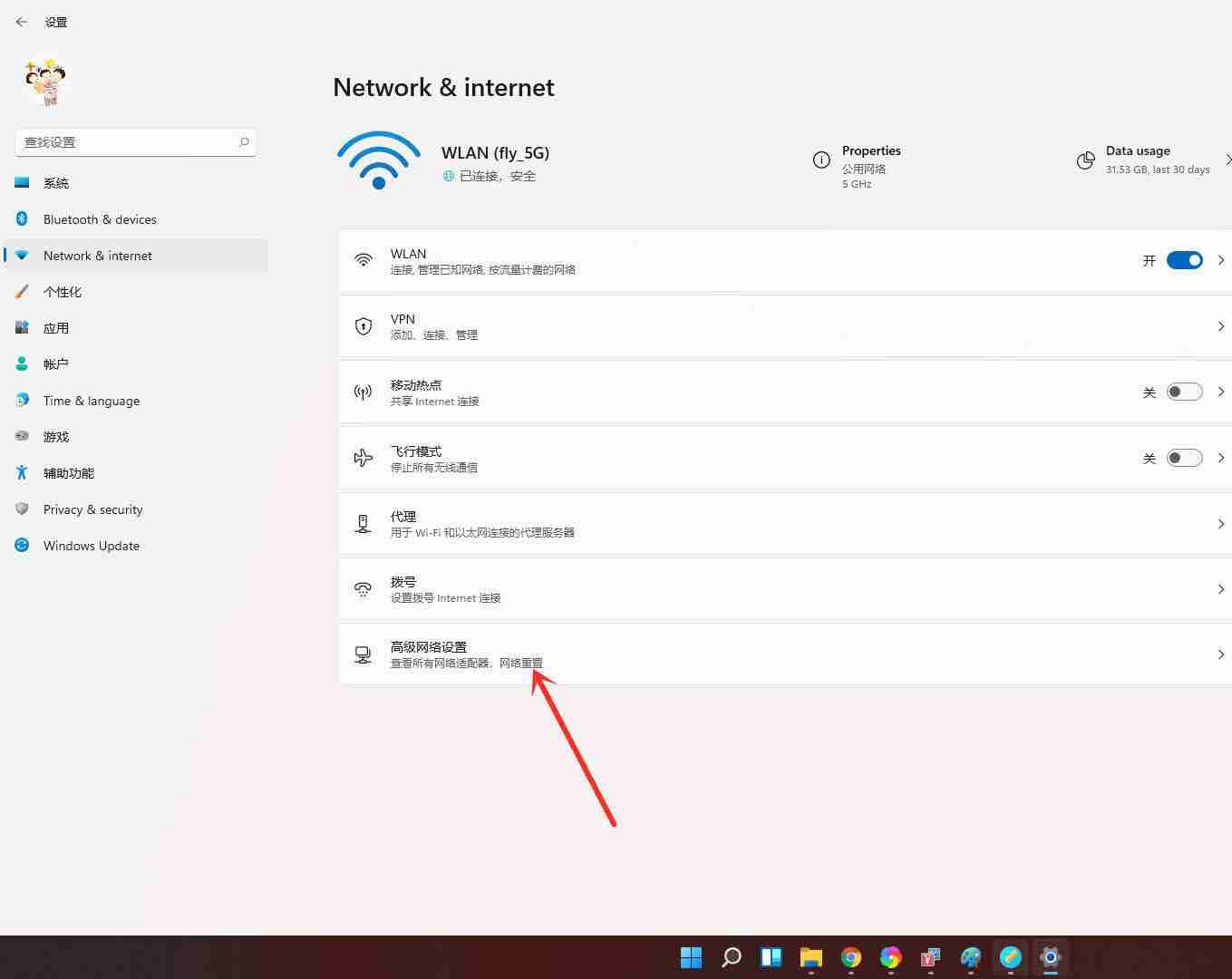This screenshot has height=979, width=1232.
Task: Switch to Windows Update in sidebar
Action: pyautogui.click(x=91, y=545)
